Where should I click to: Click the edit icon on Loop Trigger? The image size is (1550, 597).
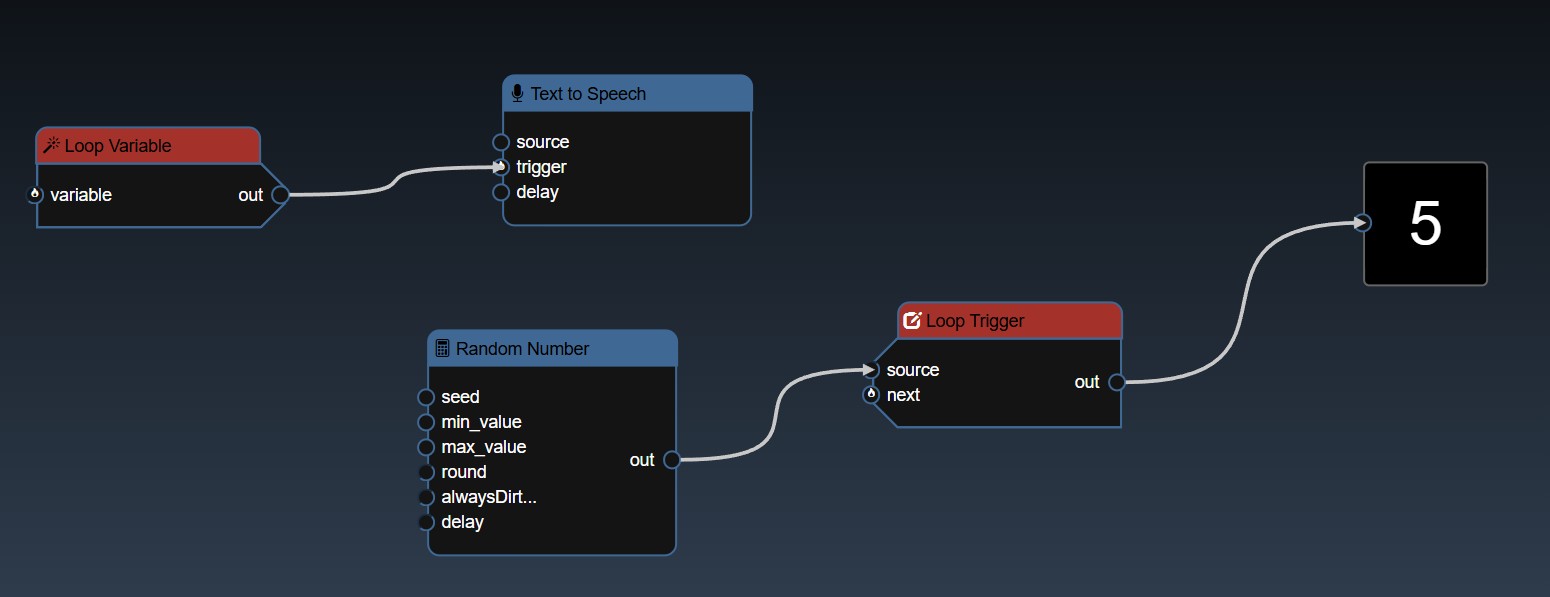[912, 321]
